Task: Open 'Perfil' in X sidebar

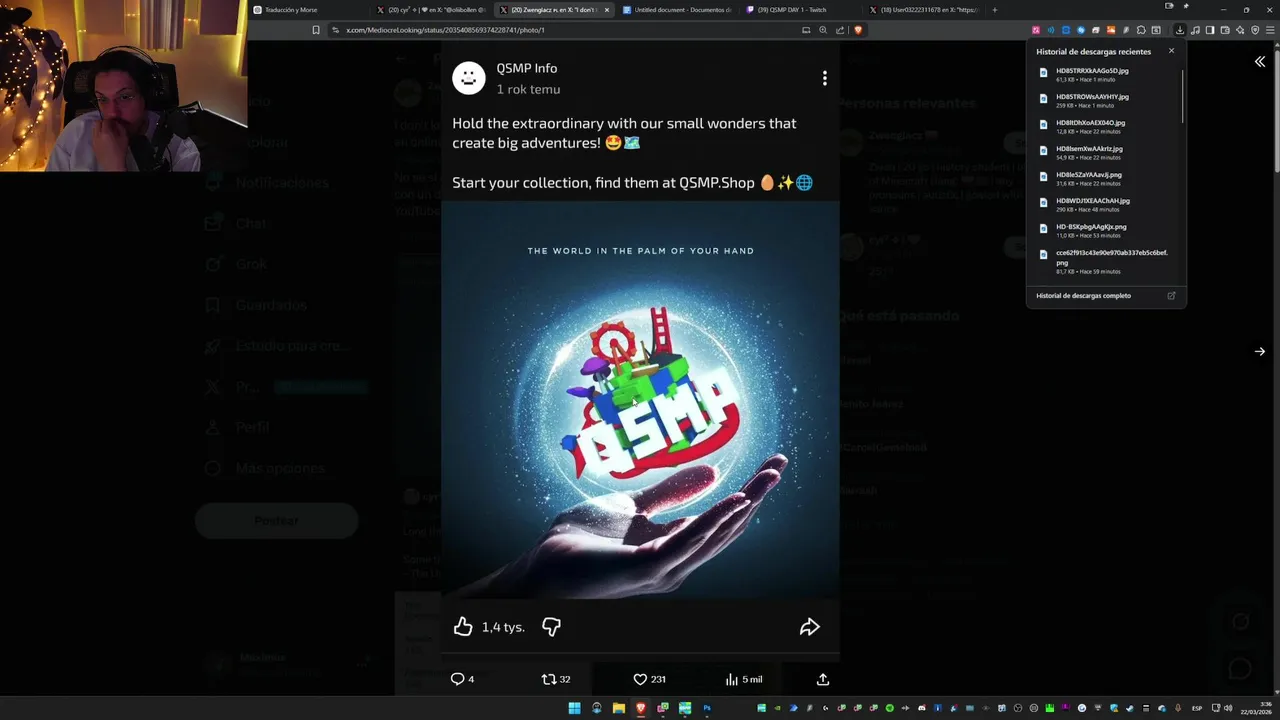Action: (x=237, y=427)
